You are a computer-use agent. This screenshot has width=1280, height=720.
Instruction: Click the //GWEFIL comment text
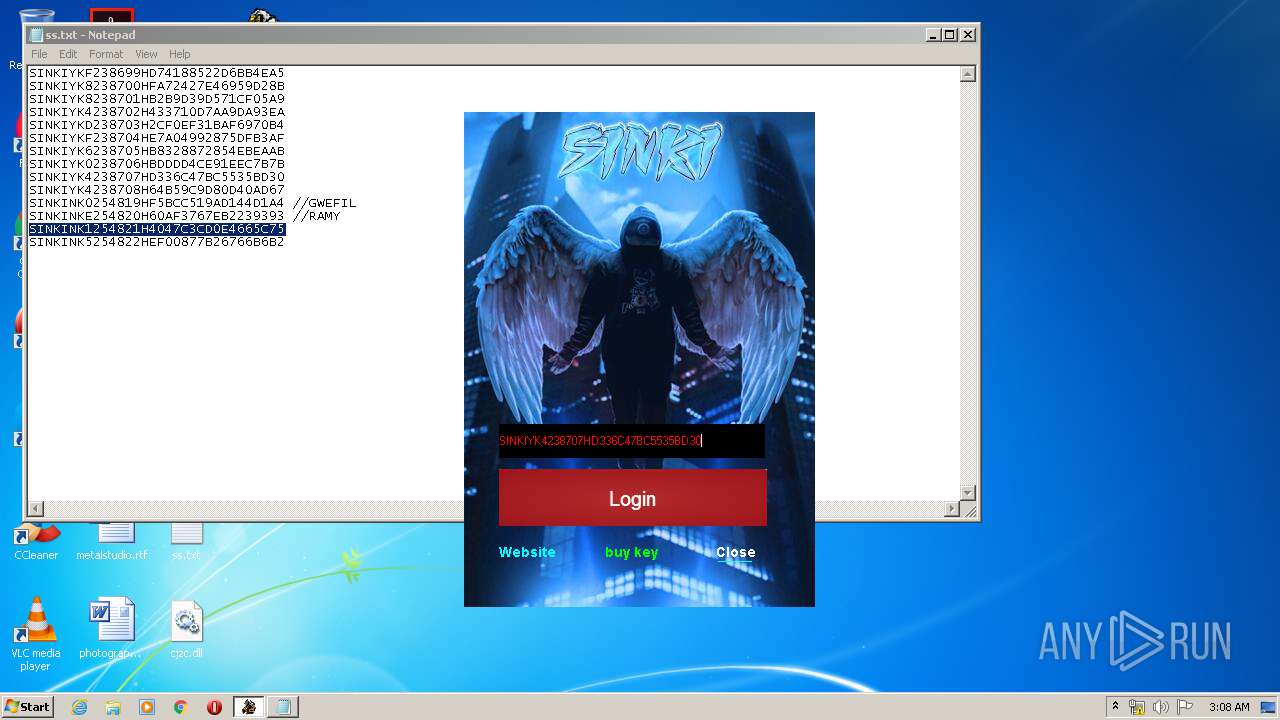[x=324, y=203]
